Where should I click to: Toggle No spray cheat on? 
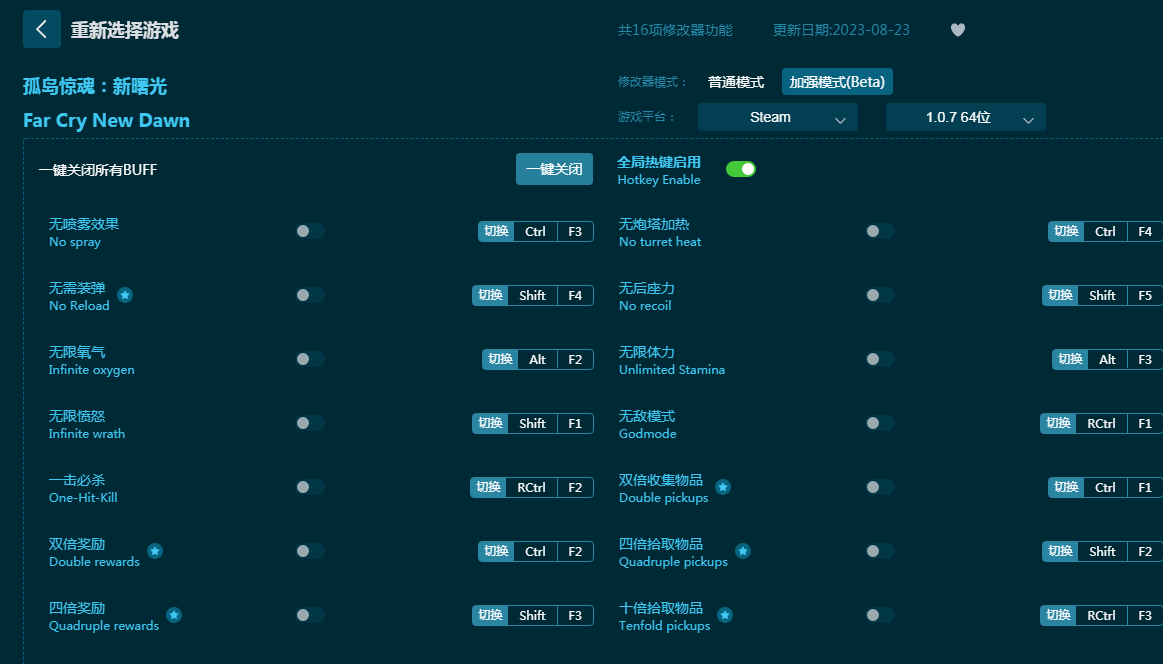(x=310, y=231)
